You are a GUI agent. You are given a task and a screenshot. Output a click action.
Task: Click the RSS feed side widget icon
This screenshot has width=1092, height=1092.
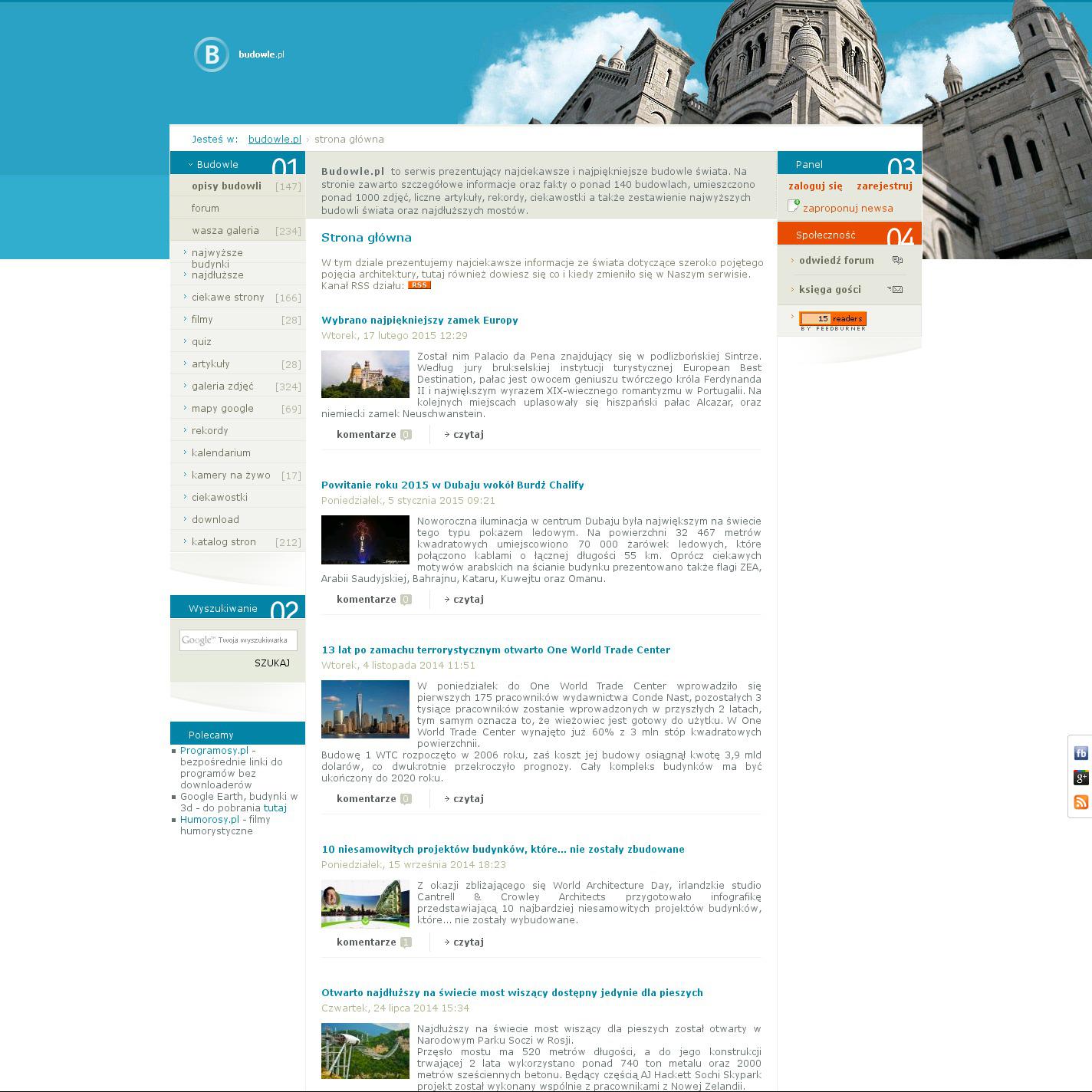coord(1080,802)
